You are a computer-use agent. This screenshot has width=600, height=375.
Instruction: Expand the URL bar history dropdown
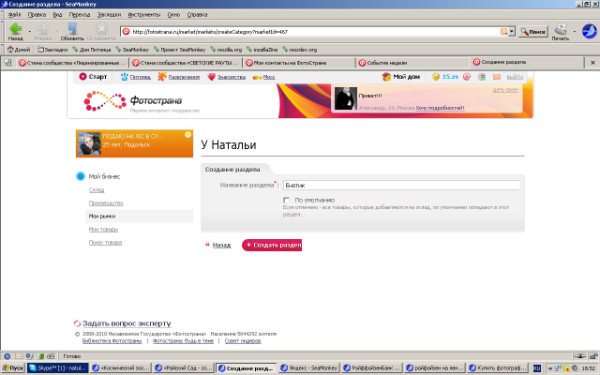pos(512,32)
